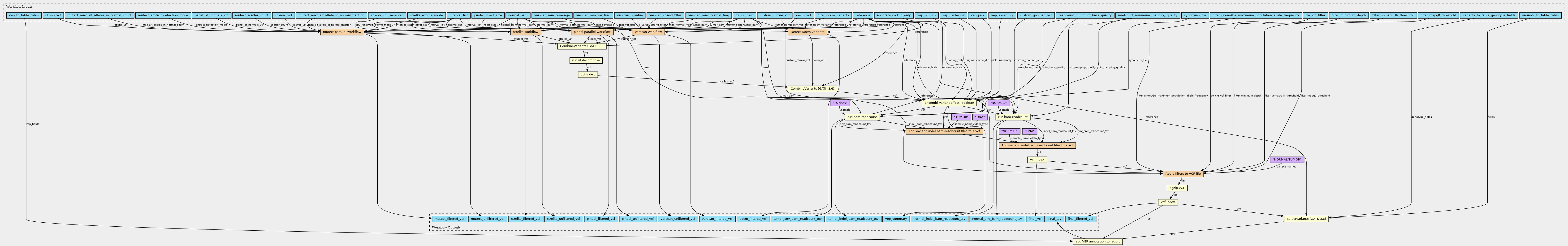
Task: Click the cle_vcf_filter input node
Action: click(x=1315, y=15)
